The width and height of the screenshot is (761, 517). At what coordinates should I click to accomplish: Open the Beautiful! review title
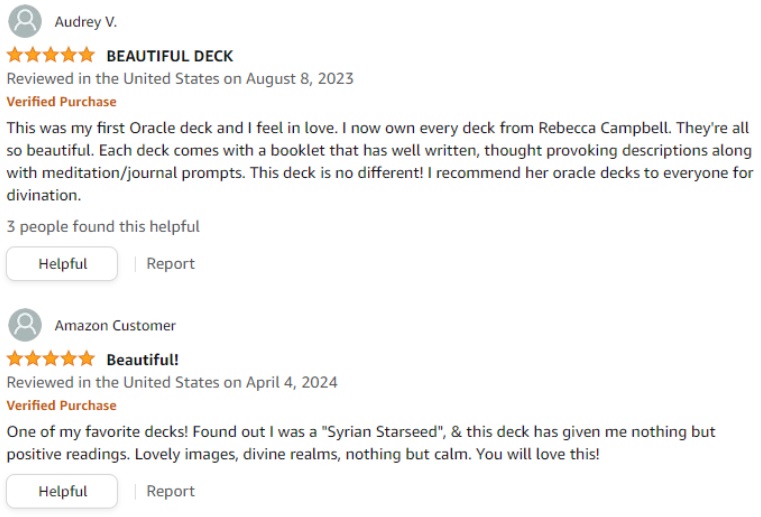click(x=143, y=360)
